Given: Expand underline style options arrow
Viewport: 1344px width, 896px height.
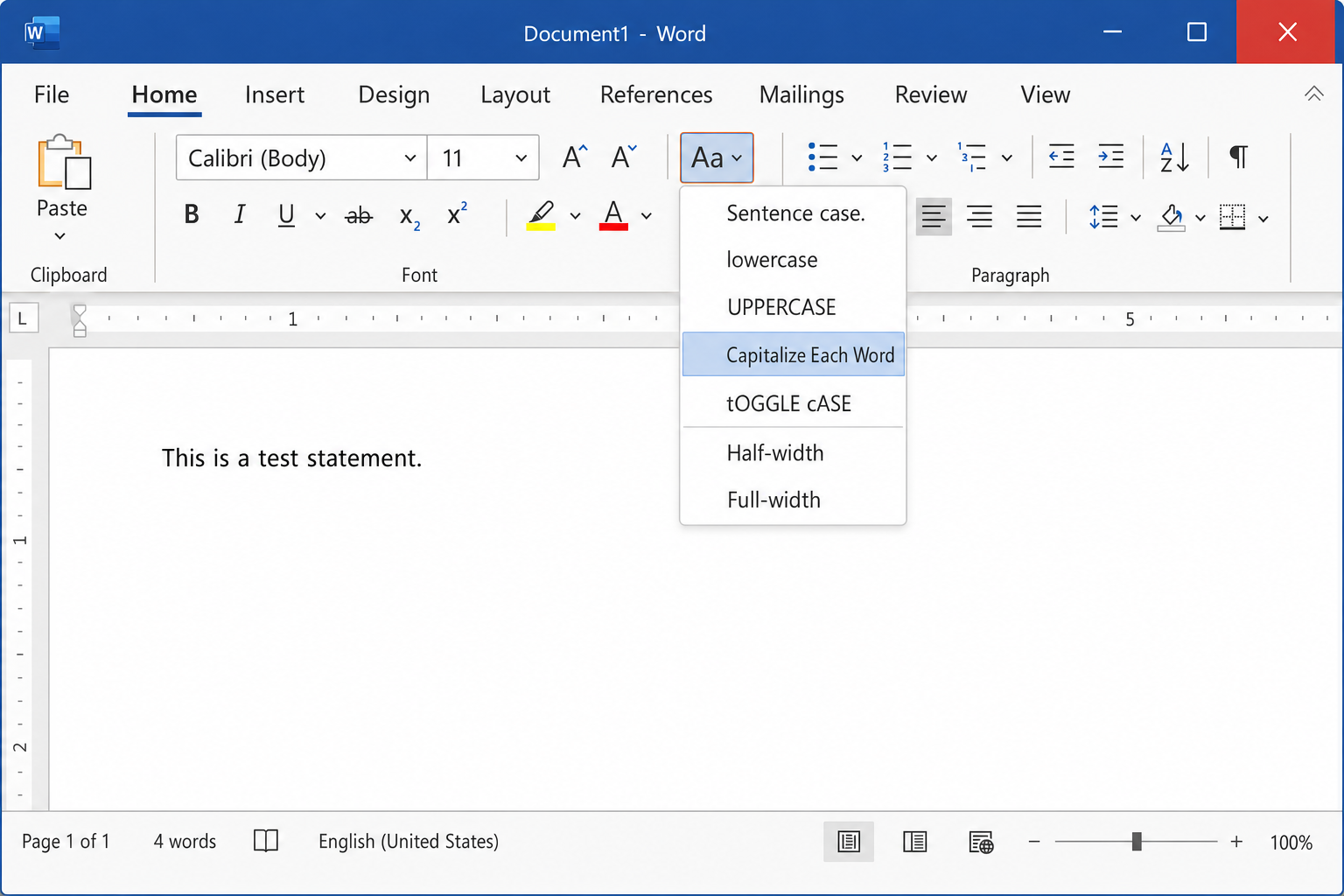Looking at the screenshot, I should coord(320,216).
